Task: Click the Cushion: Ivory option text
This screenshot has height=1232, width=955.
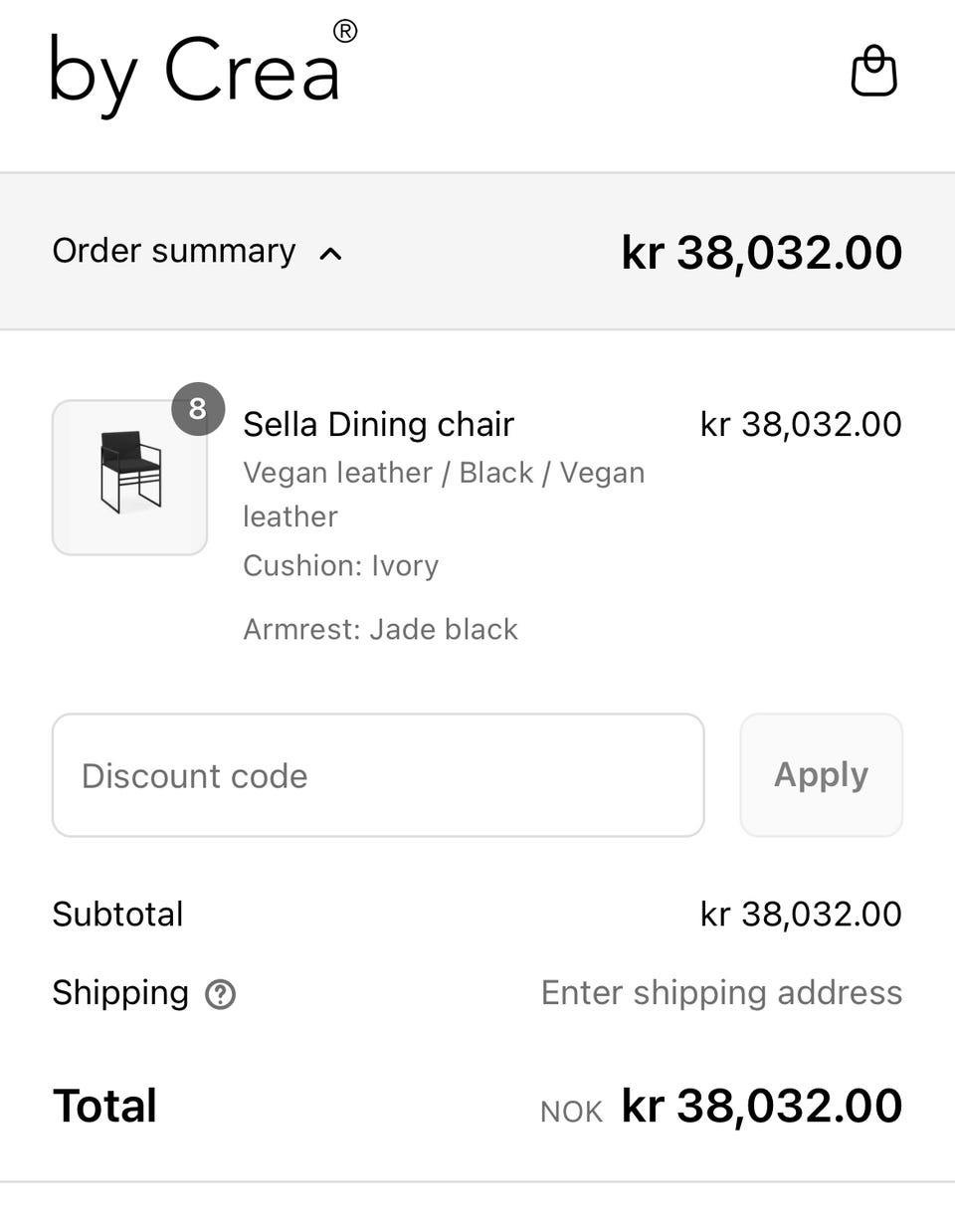Action: click(340, 565)
